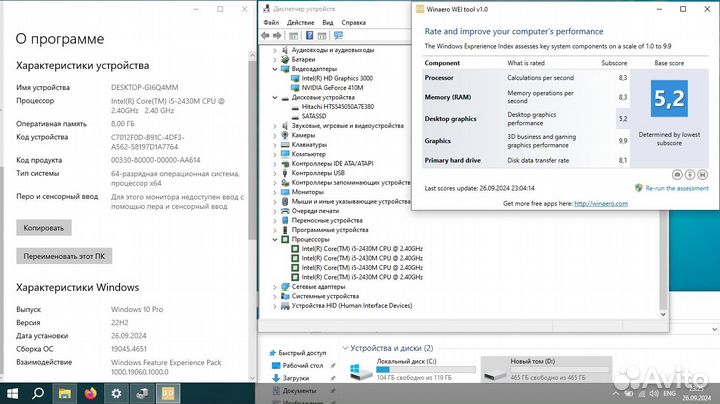Click the Forward arrow in Device Manager toolbar

coord(277,35)
